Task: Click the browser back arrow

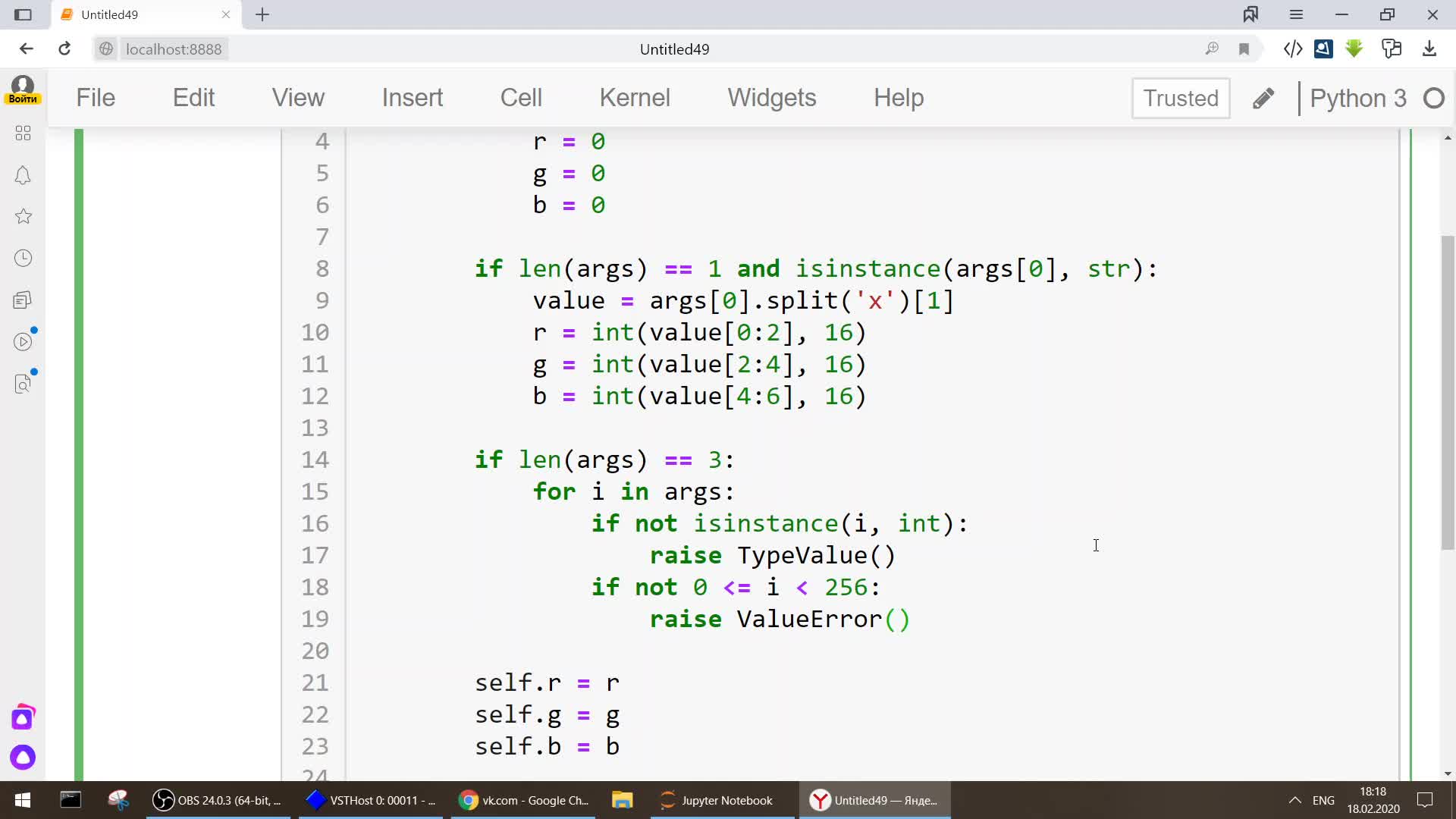Action: coord(27,49)
